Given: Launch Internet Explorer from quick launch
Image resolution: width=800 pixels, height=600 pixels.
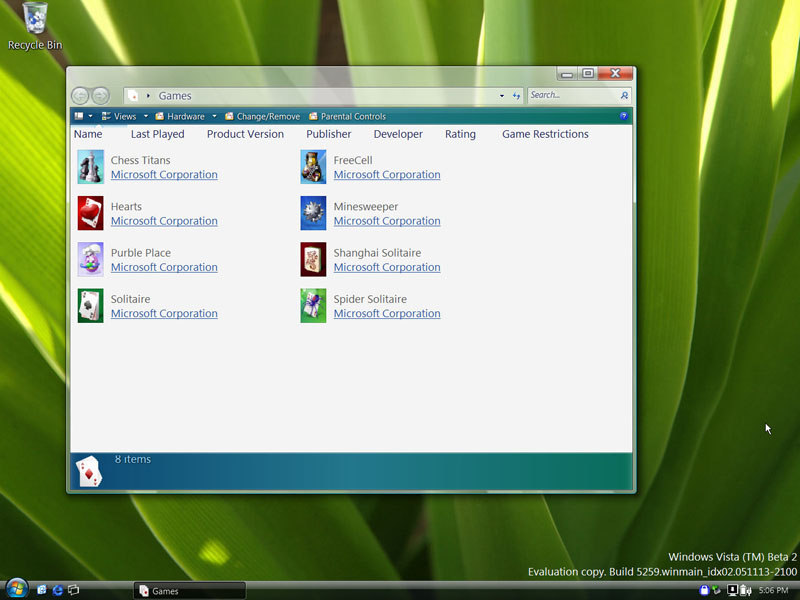Looking at the screenshot, I should [x=58, y=590].
